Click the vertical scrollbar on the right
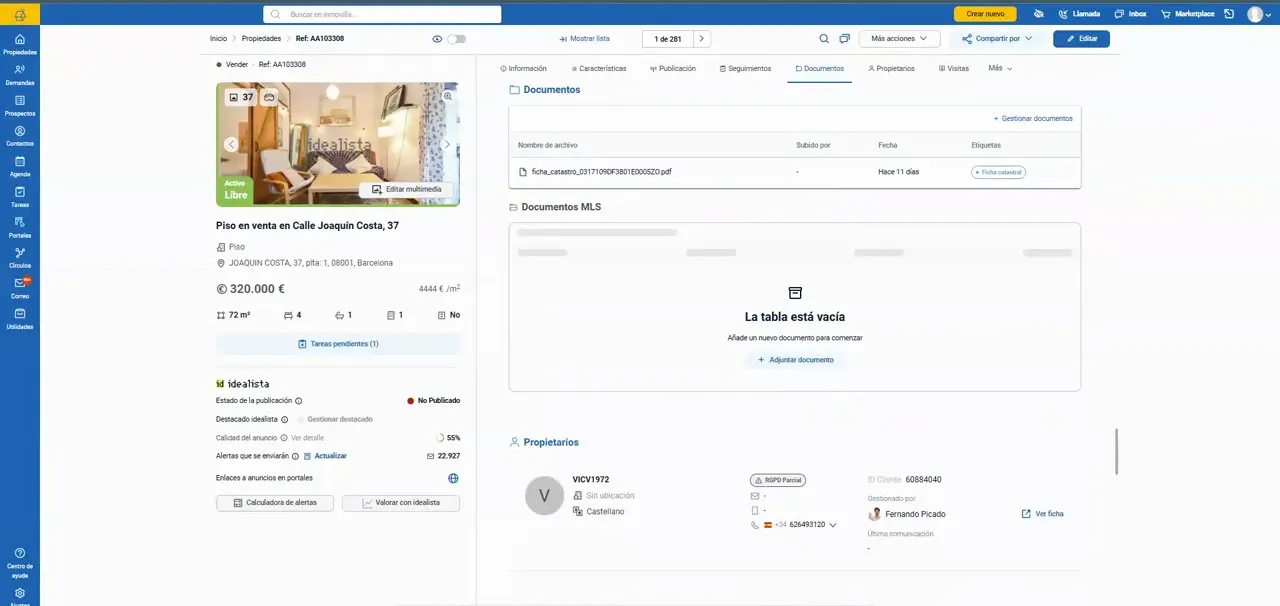 (x=1116, y=452)
